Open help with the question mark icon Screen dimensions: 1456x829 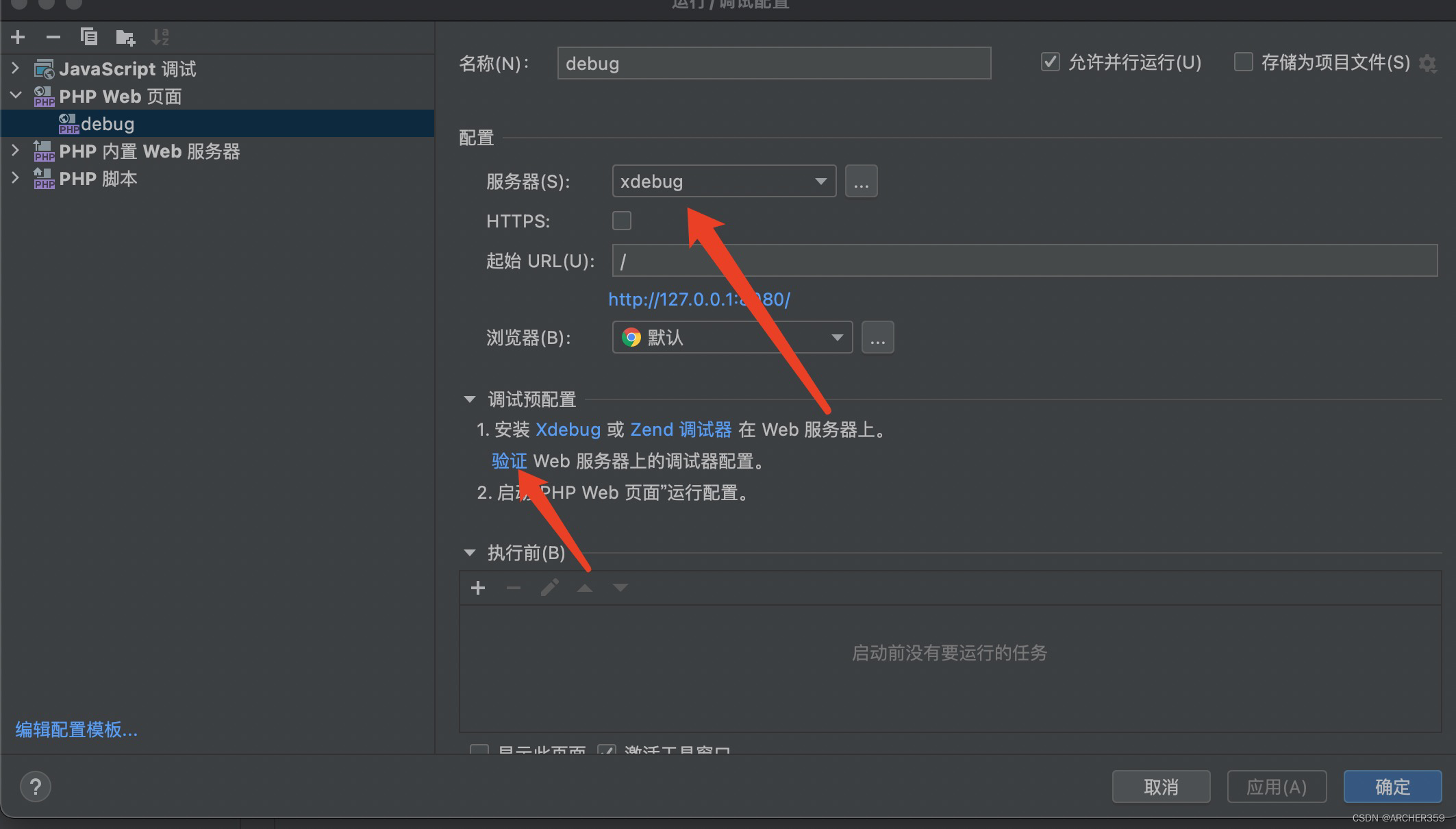coord(36,787)
